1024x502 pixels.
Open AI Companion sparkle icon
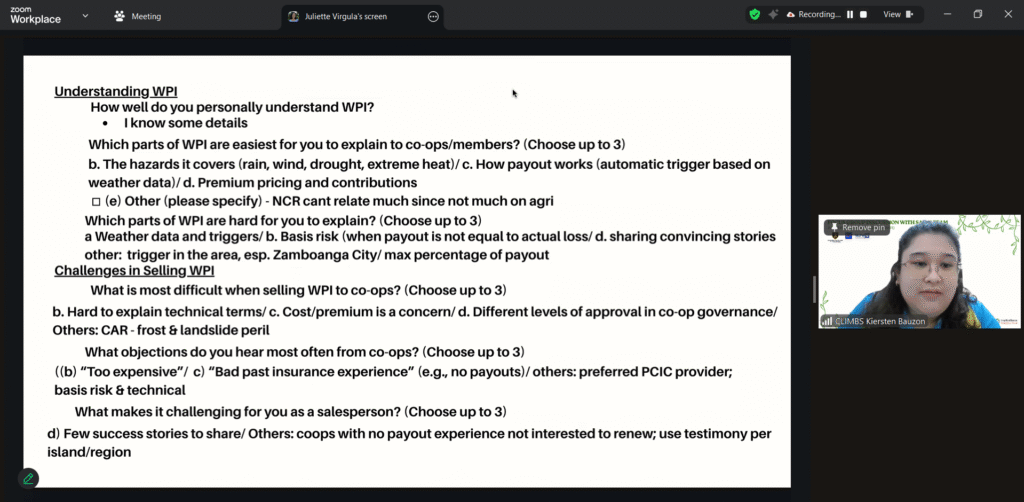pyautogui.click(x=774, y=15)
